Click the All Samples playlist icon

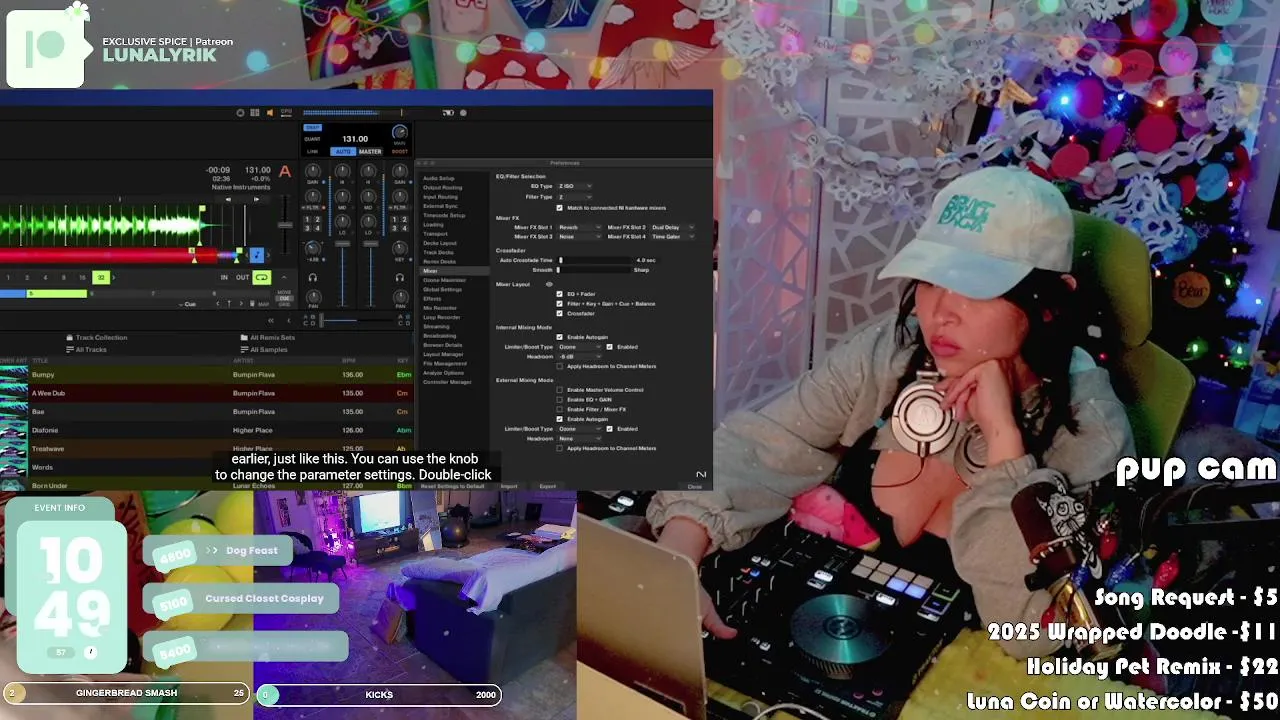coord(244,350)
